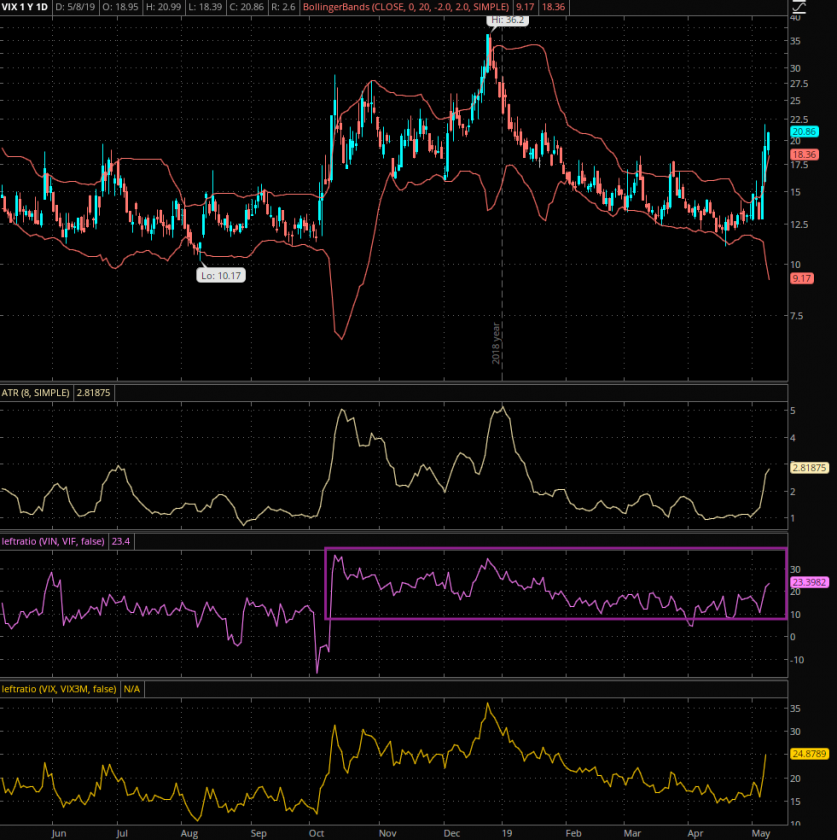The width and height of the screenshot is (837, 840).
Task: Click the yellow 24.8789 ratio value tag
Action: [x=810, y=755]
